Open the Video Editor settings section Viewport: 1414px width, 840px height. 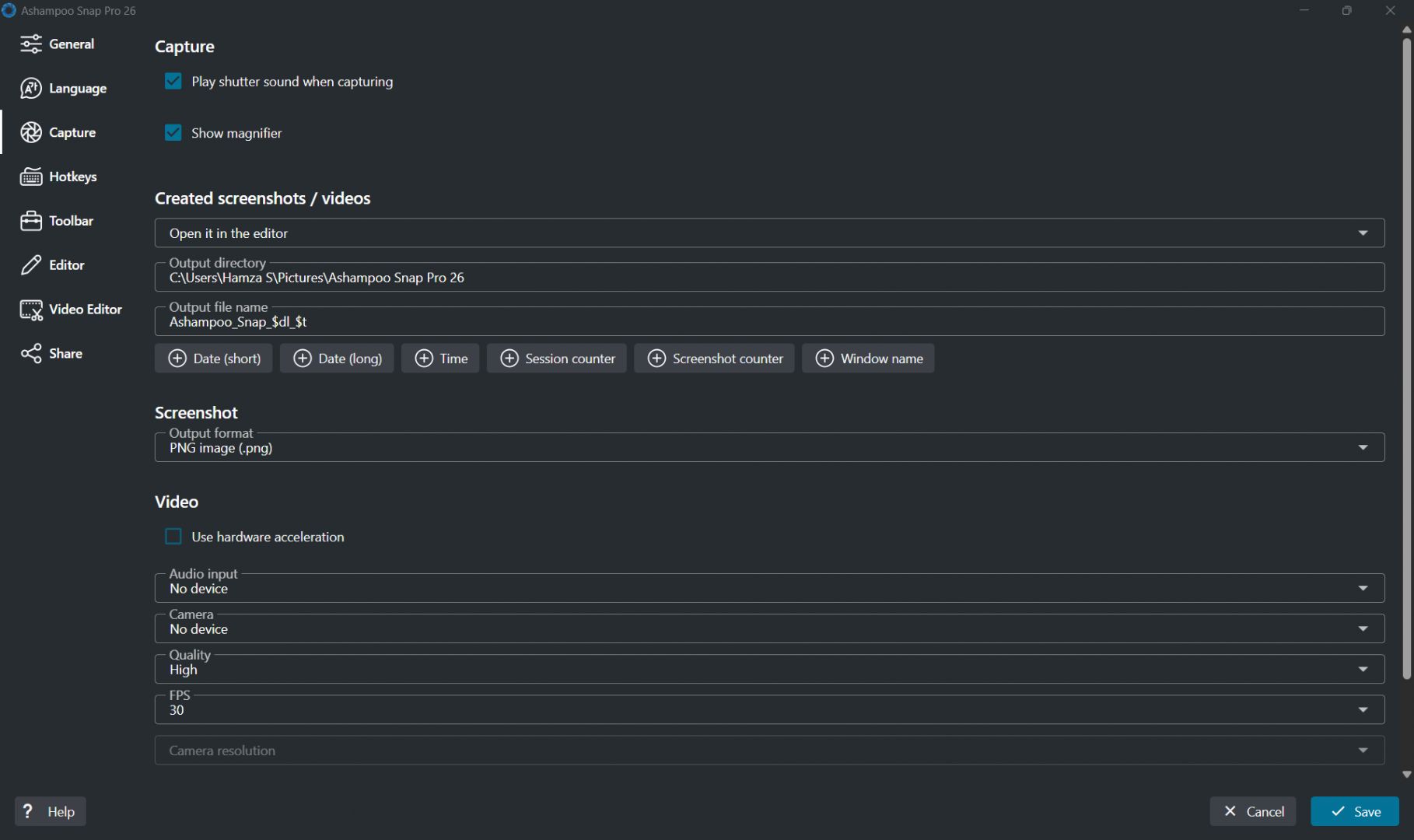pos(71,310)
